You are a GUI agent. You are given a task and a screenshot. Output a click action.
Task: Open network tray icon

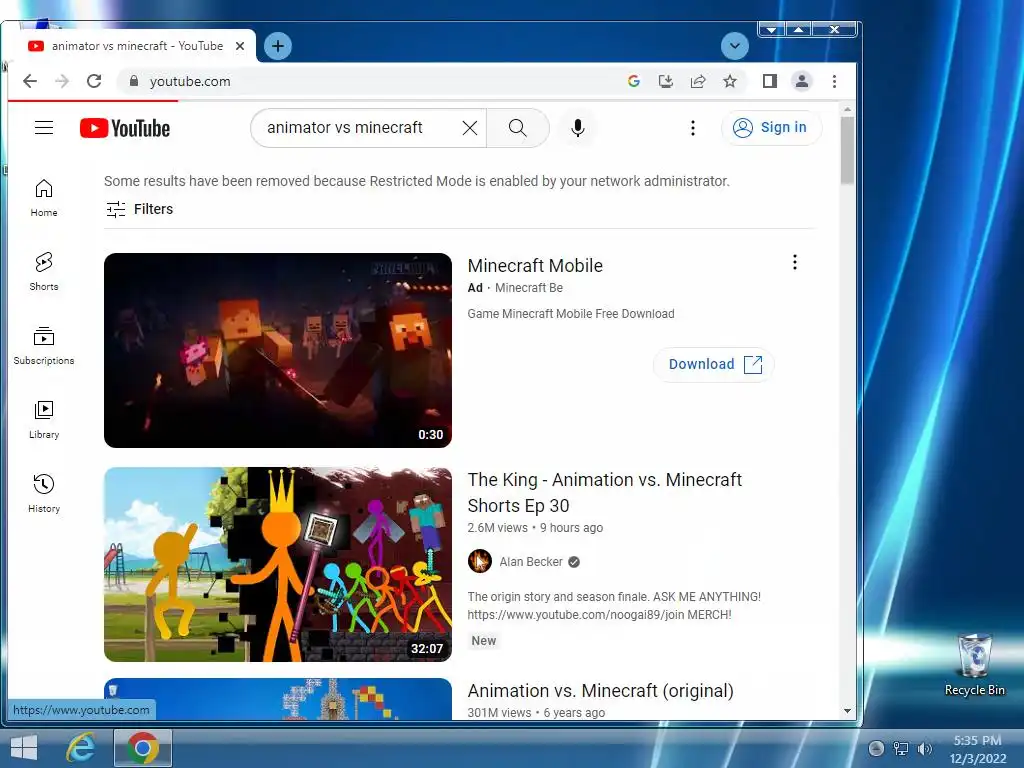pos(901,749)
